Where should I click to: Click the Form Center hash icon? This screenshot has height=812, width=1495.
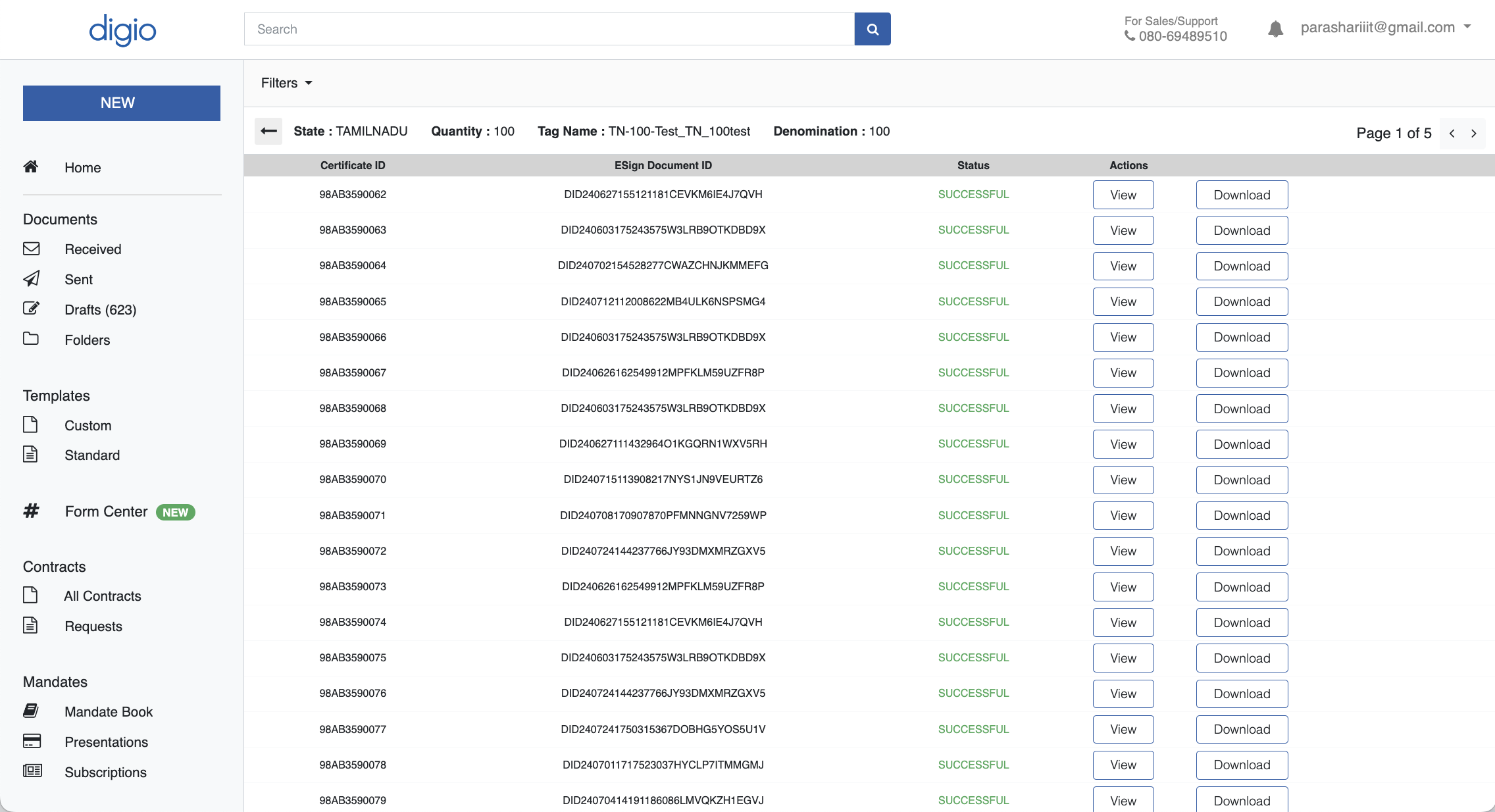(x=31, y=511)
